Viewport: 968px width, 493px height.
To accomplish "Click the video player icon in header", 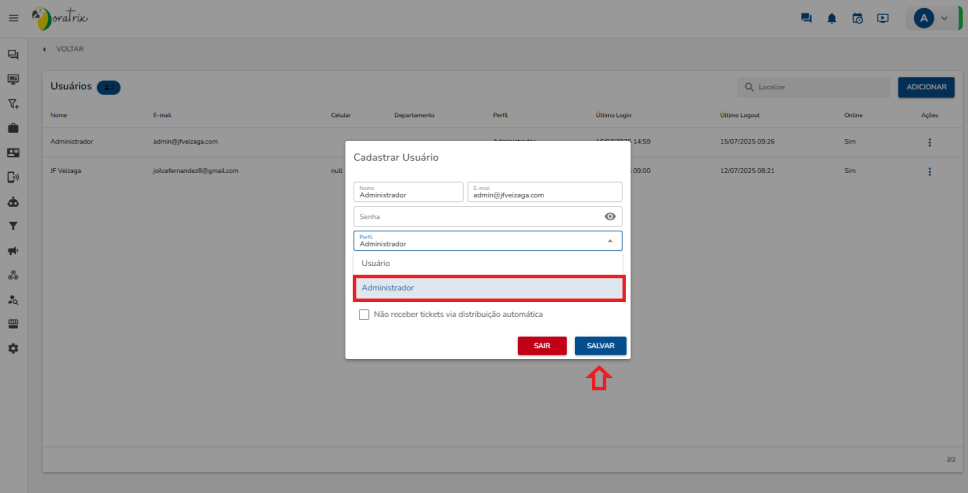I will coord(882,18).
